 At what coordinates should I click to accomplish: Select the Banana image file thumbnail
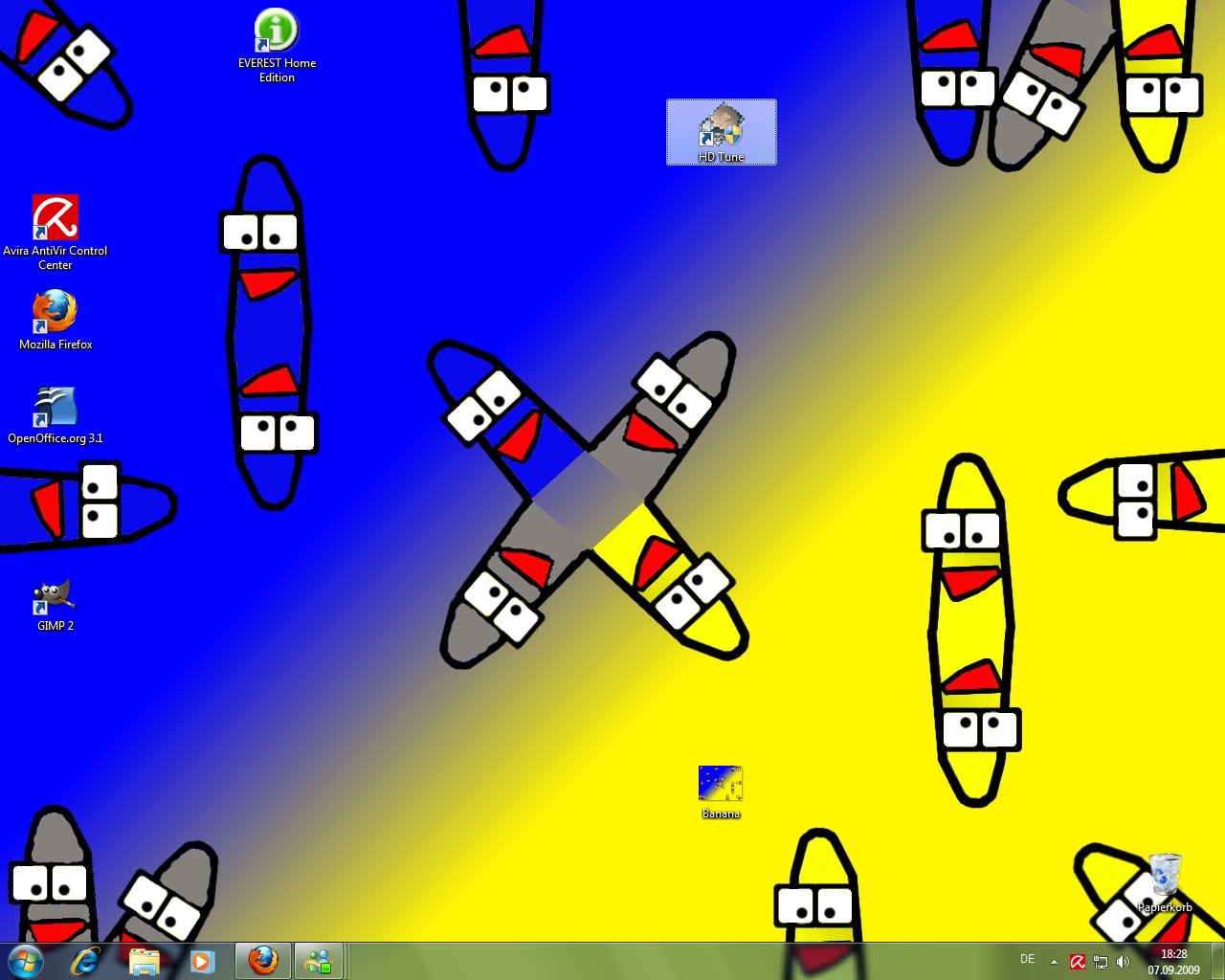(720, 784)
